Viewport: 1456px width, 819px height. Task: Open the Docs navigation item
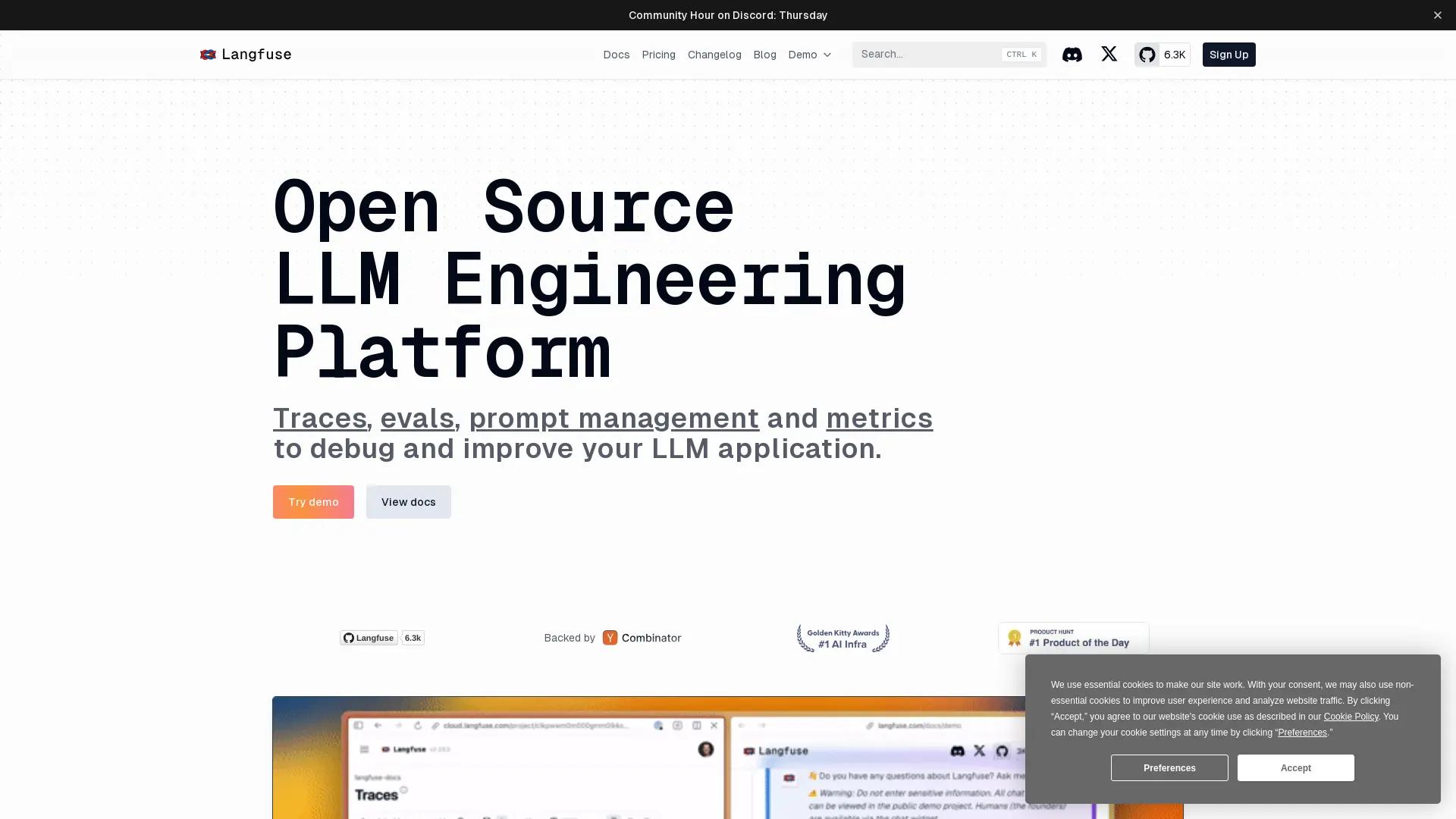click(x=616, y=54)
